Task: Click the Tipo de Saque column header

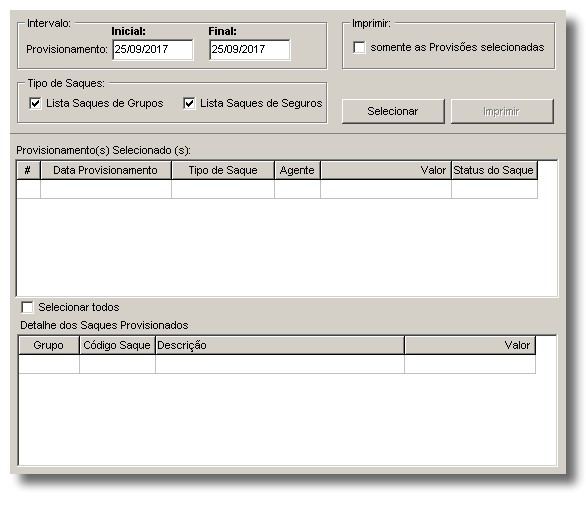Action: (x=223, y=170)
